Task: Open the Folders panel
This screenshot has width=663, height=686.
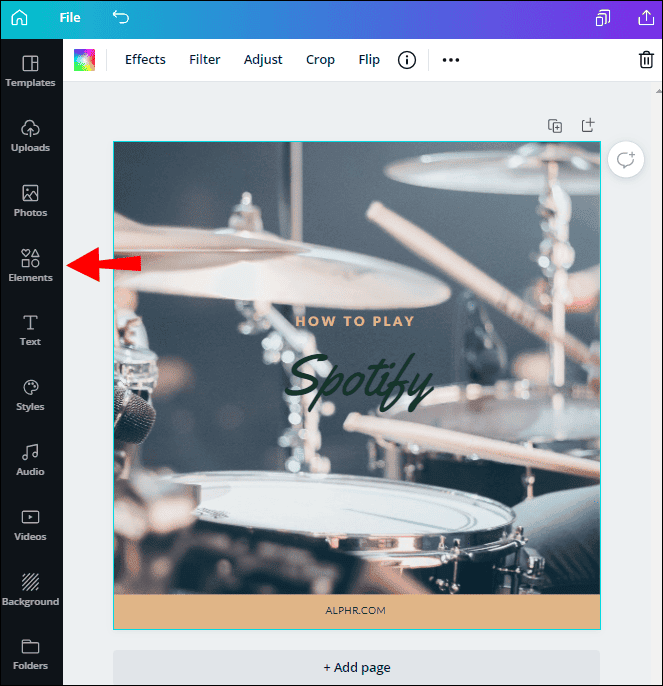Action: (30, 654)
